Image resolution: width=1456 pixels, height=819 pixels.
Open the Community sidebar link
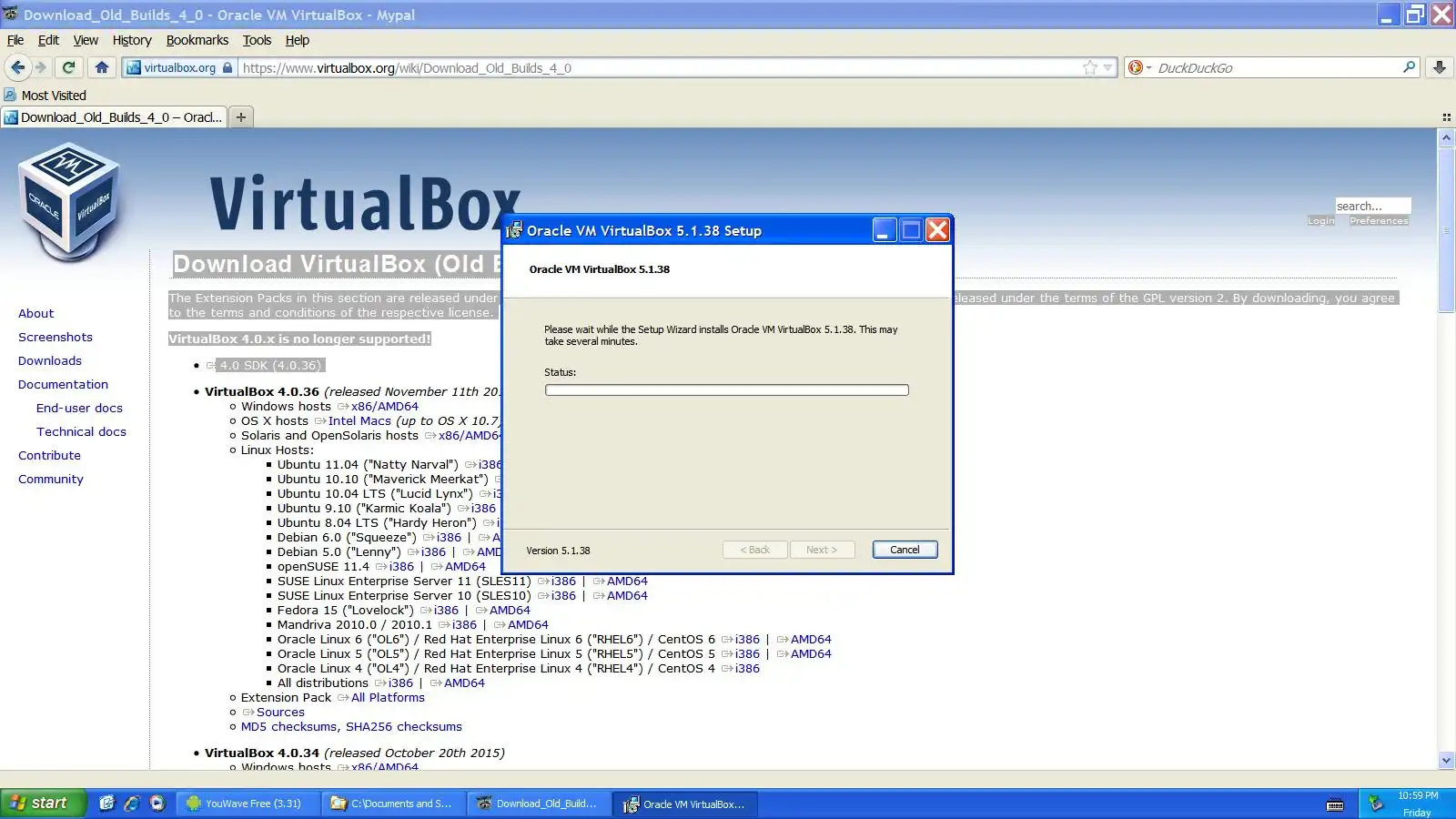[x=51, y=479]
